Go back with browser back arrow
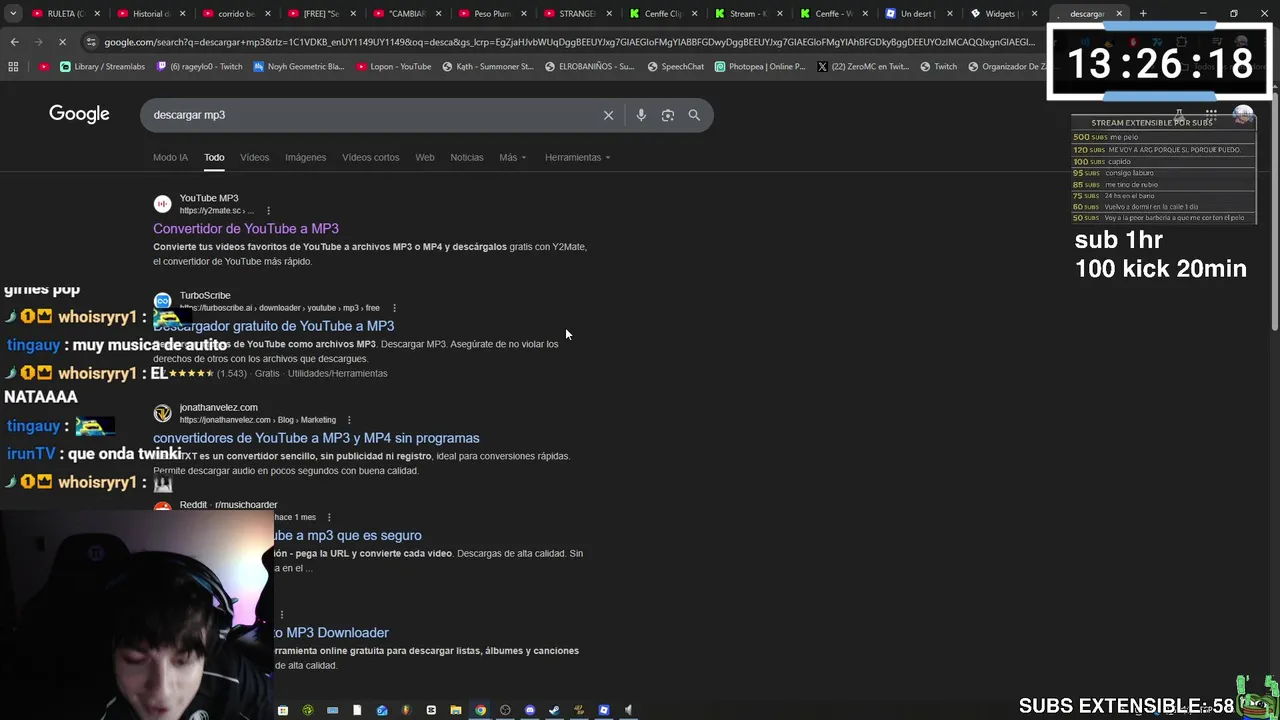Viewport: 1280px width, 720px height. 14,42
